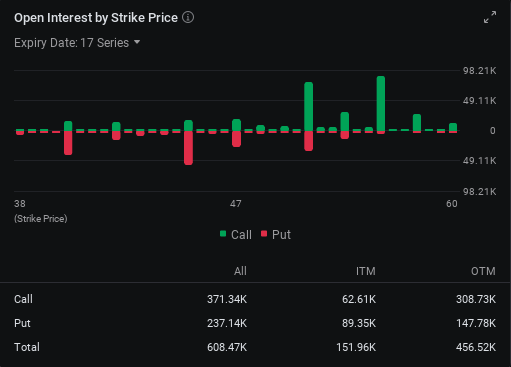Click the strike price axis label 38

point(20,204)
